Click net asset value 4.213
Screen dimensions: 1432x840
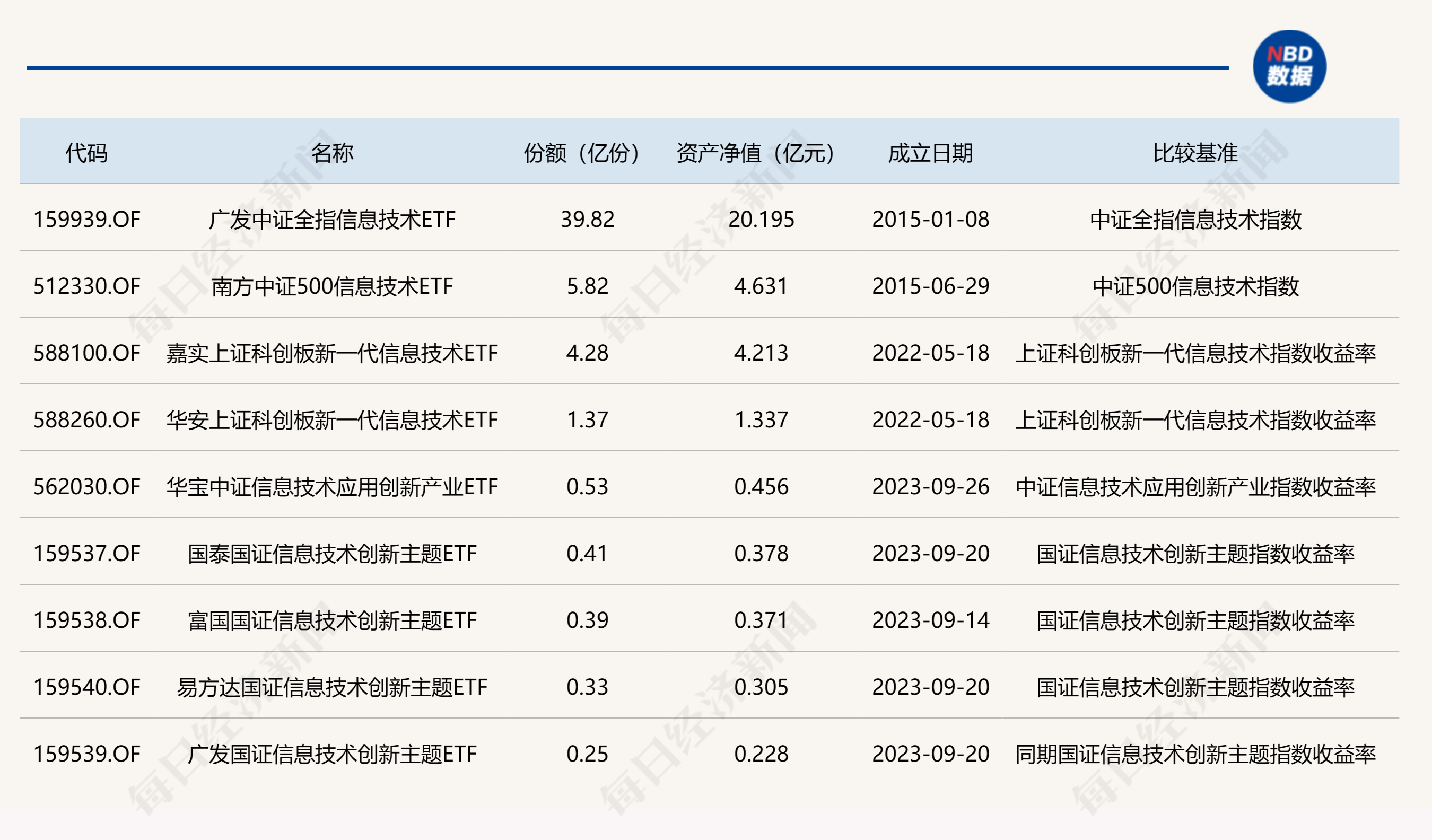click(x=761, y=353)
